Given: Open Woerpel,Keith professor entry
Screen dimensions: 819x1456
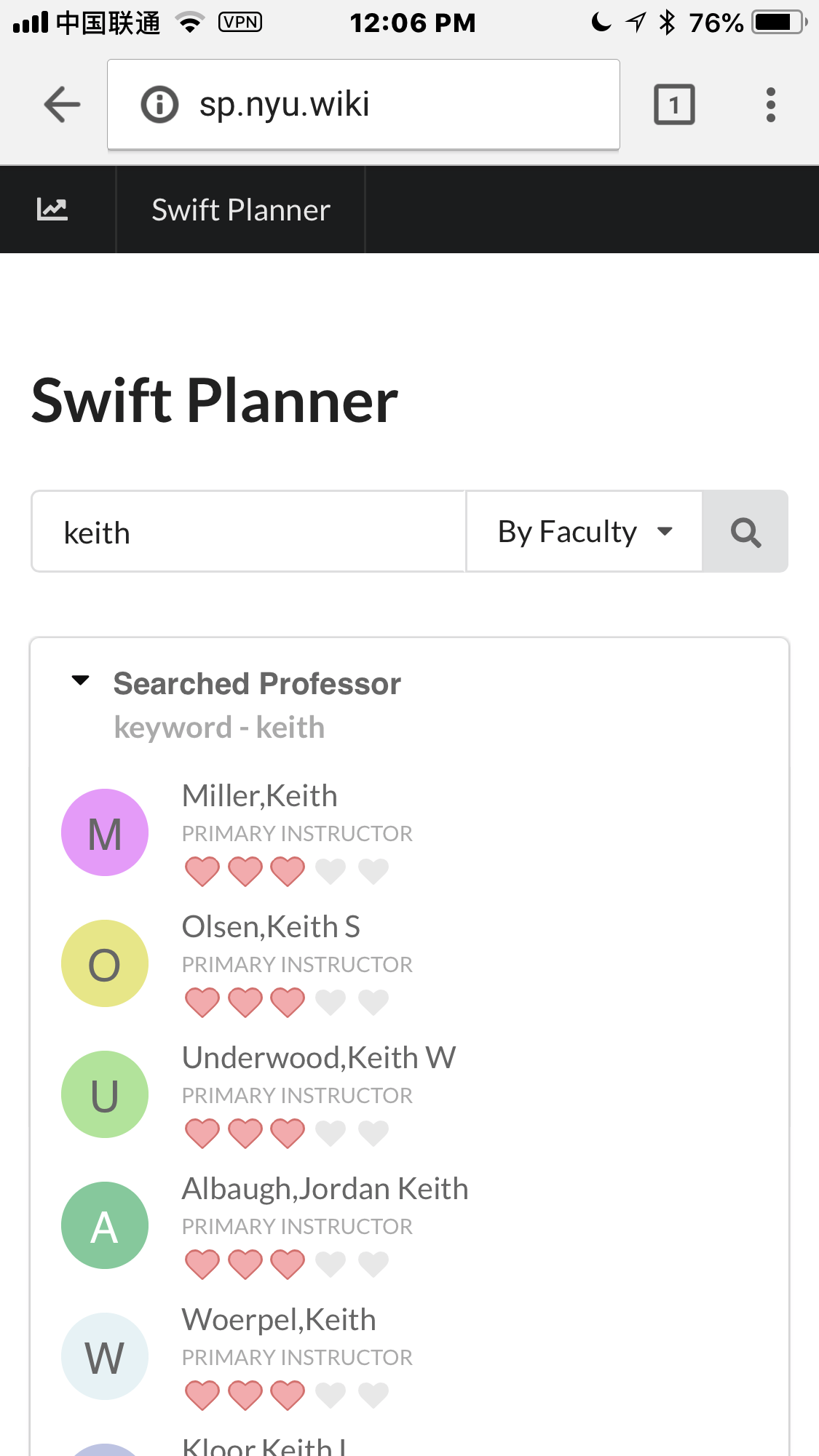Looking at the screenshot, I should (279, 1320).
